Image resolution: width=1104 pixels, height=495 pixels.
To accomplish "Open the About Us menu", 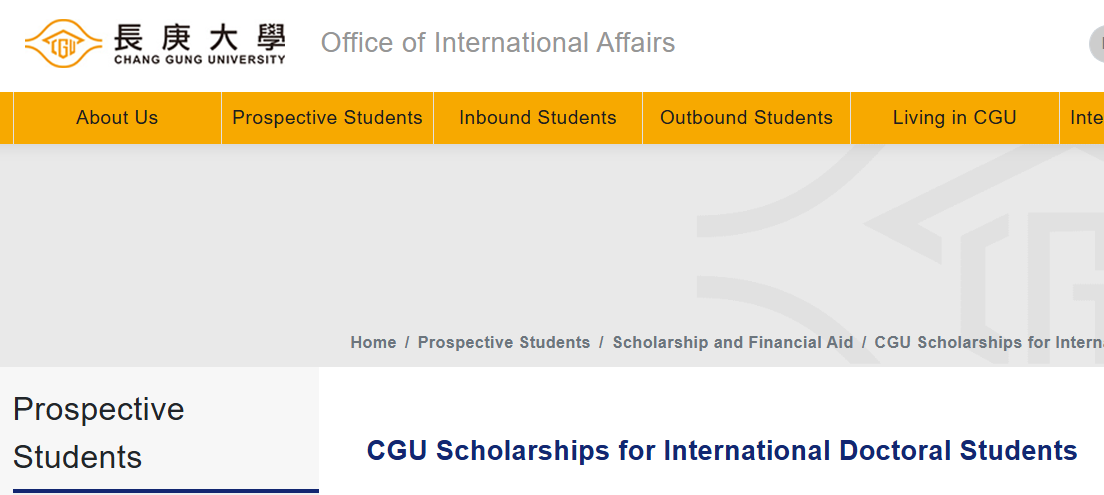I will 117,118.
